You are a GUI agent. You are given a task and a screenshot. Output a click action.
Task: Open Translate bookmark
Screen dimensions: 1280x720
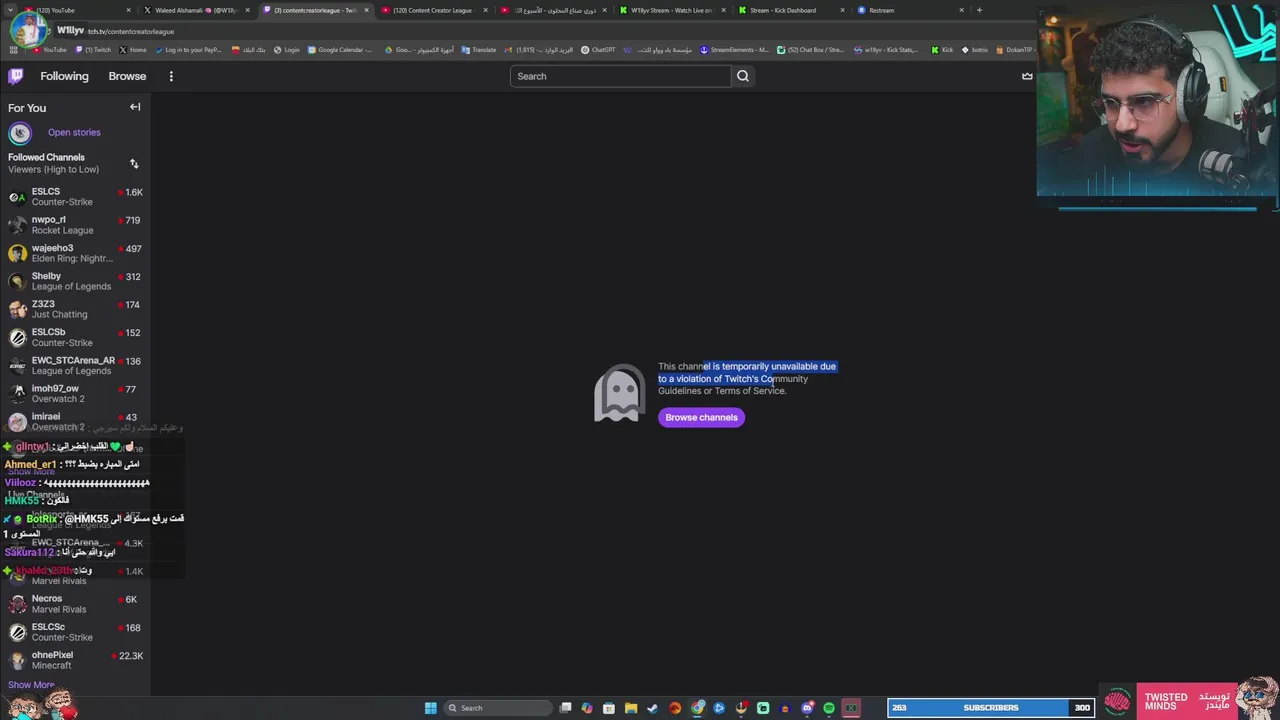(479, 49)
